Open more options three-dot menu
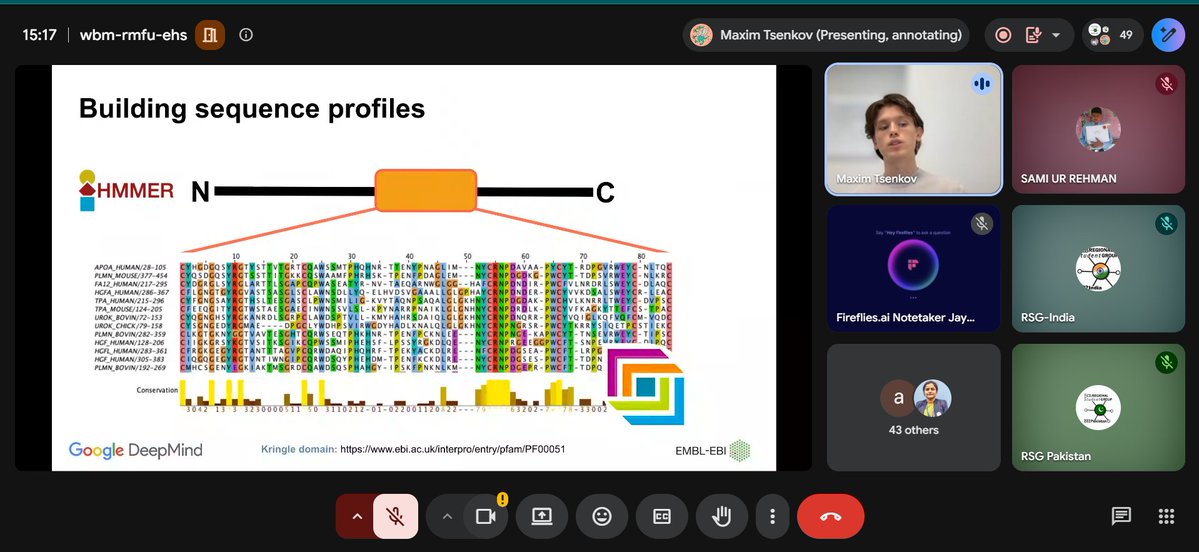 click(x=772, y=516)
